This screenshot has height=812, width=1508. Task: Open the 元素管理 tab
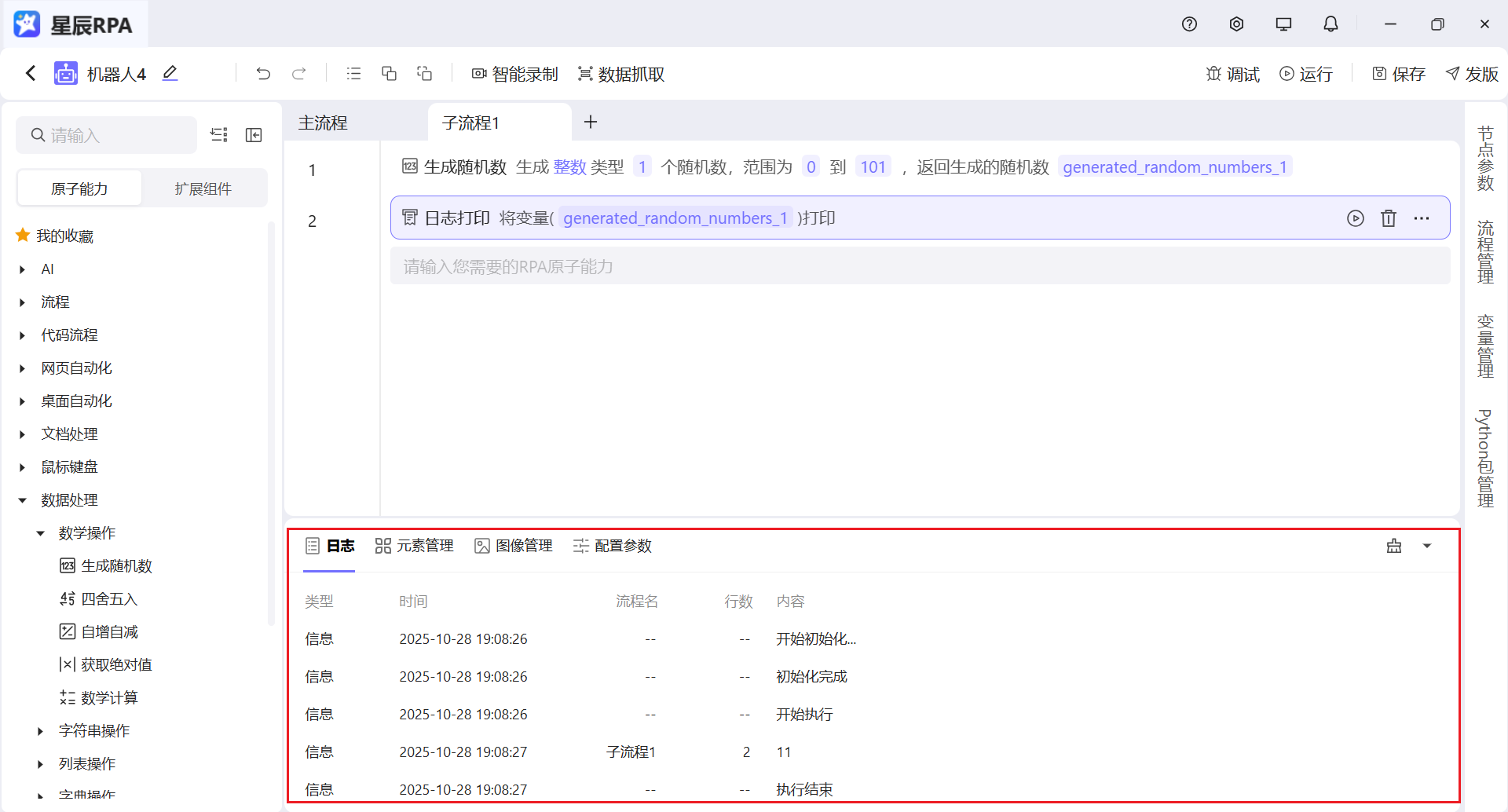[415, 546]
